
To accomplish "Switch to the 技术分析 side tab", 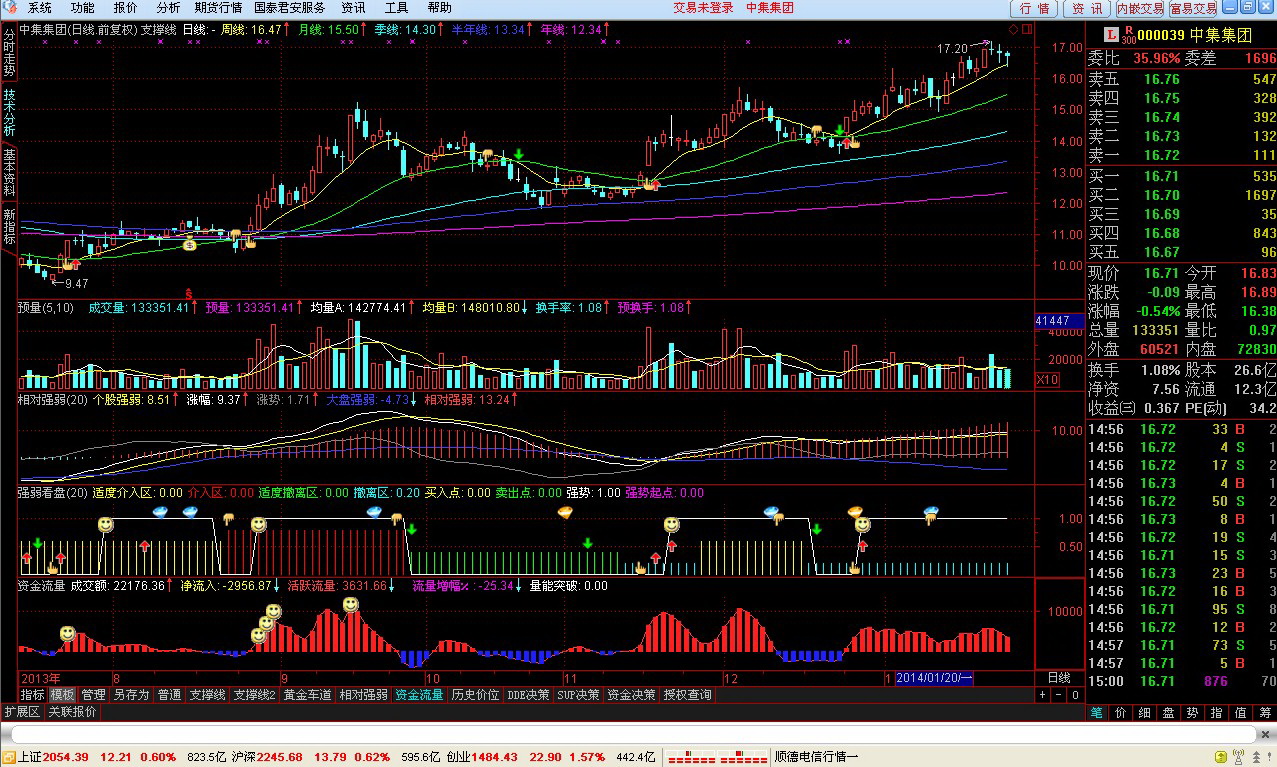I will coord(9,113).
